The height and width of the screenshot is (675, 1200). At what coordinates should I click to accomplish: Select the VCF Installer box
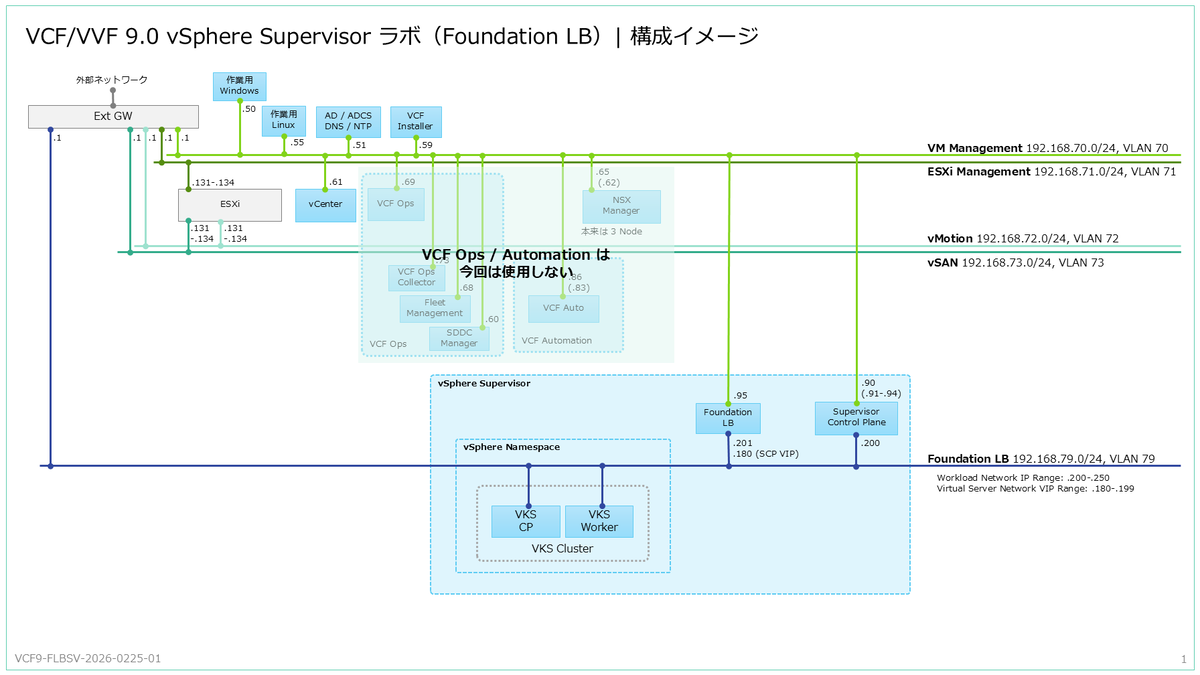[416, 121]
